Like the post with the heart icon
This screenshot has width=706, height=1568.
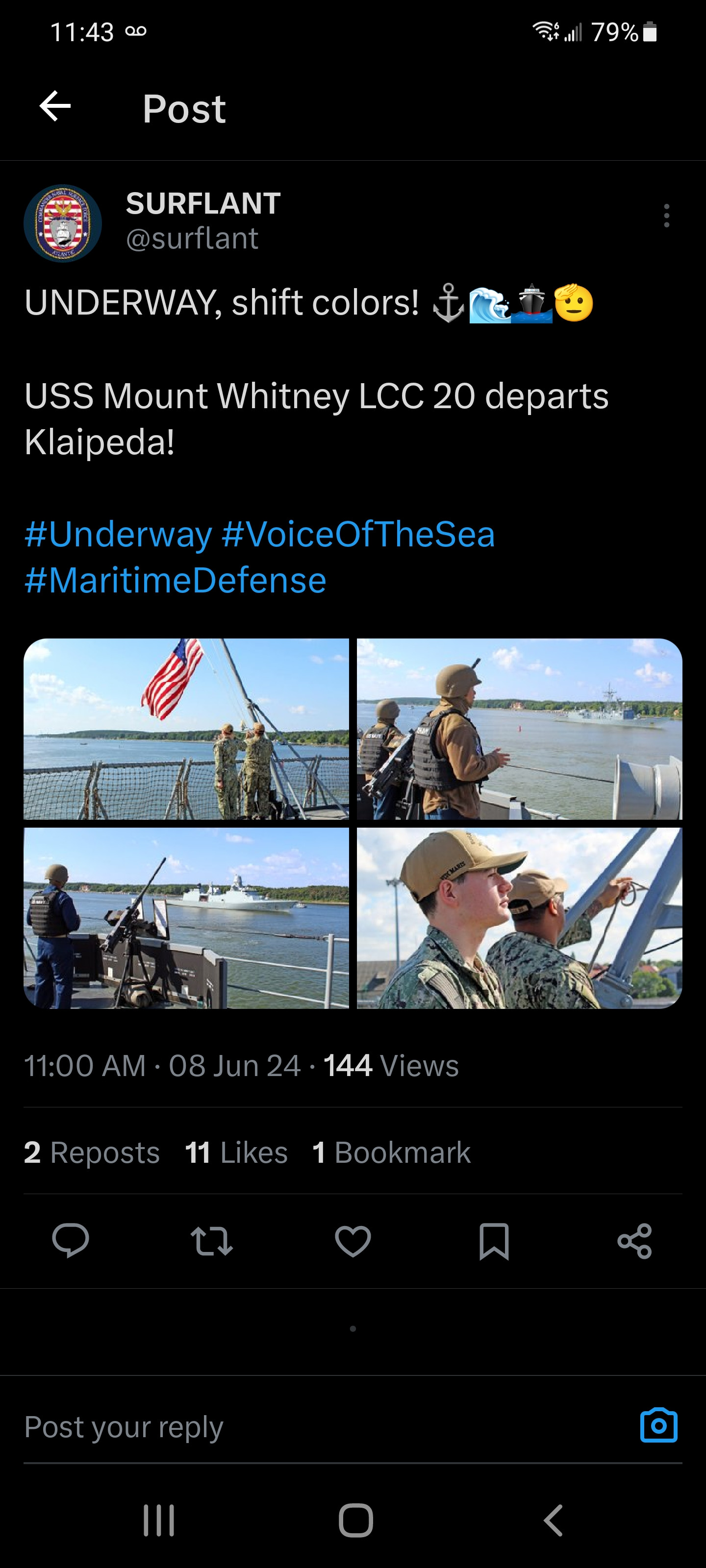[x=353, y=1241]
